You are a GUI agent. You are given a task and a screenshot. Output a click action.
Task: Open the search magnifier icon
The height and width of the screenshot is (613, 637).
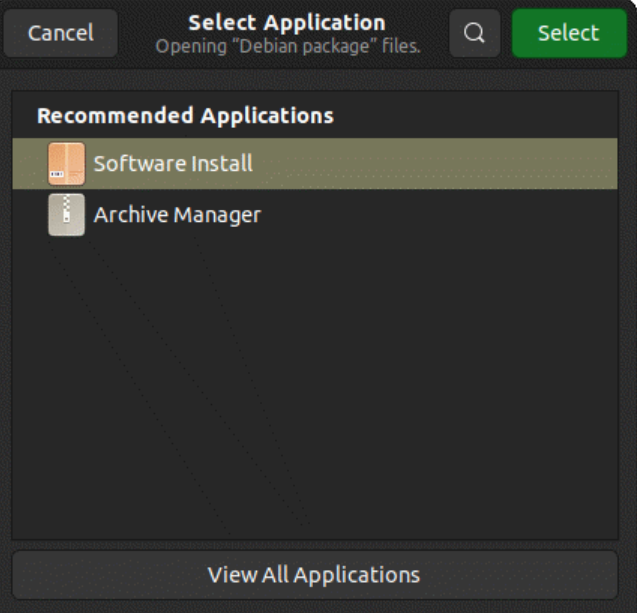point(474,33)
